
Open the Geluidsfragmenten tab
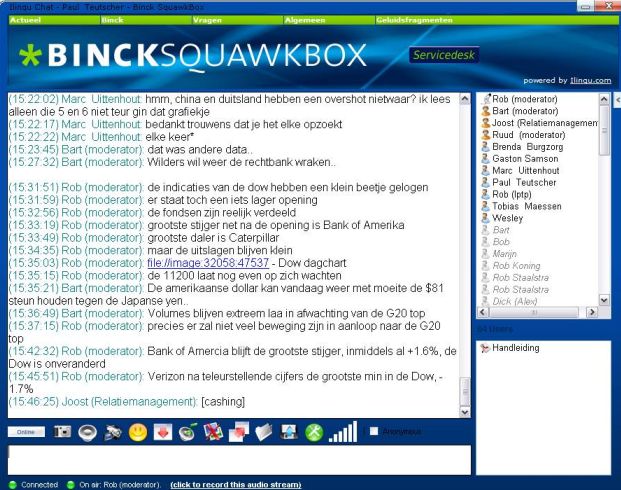414,20
